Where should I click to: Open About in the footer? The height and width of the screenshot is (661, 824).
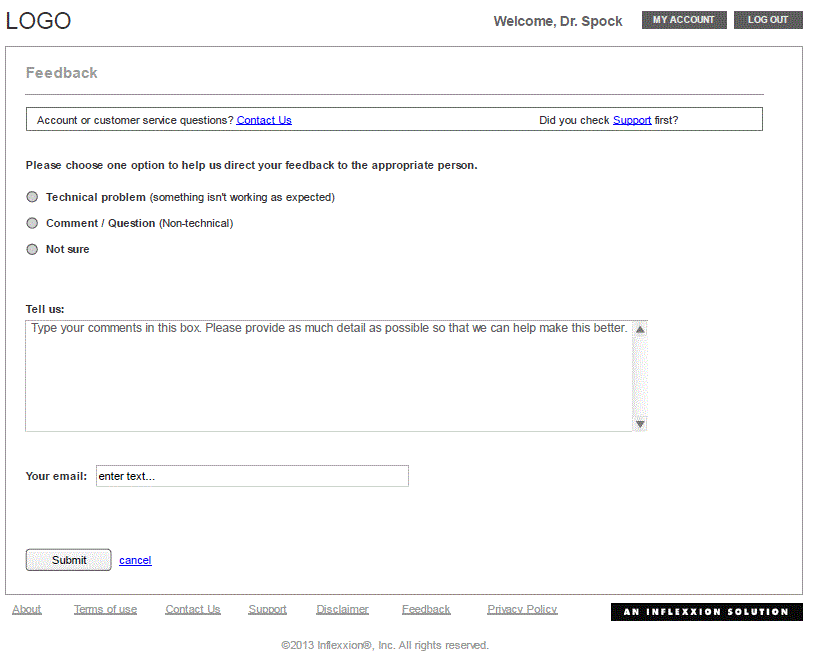pos(27,610)
